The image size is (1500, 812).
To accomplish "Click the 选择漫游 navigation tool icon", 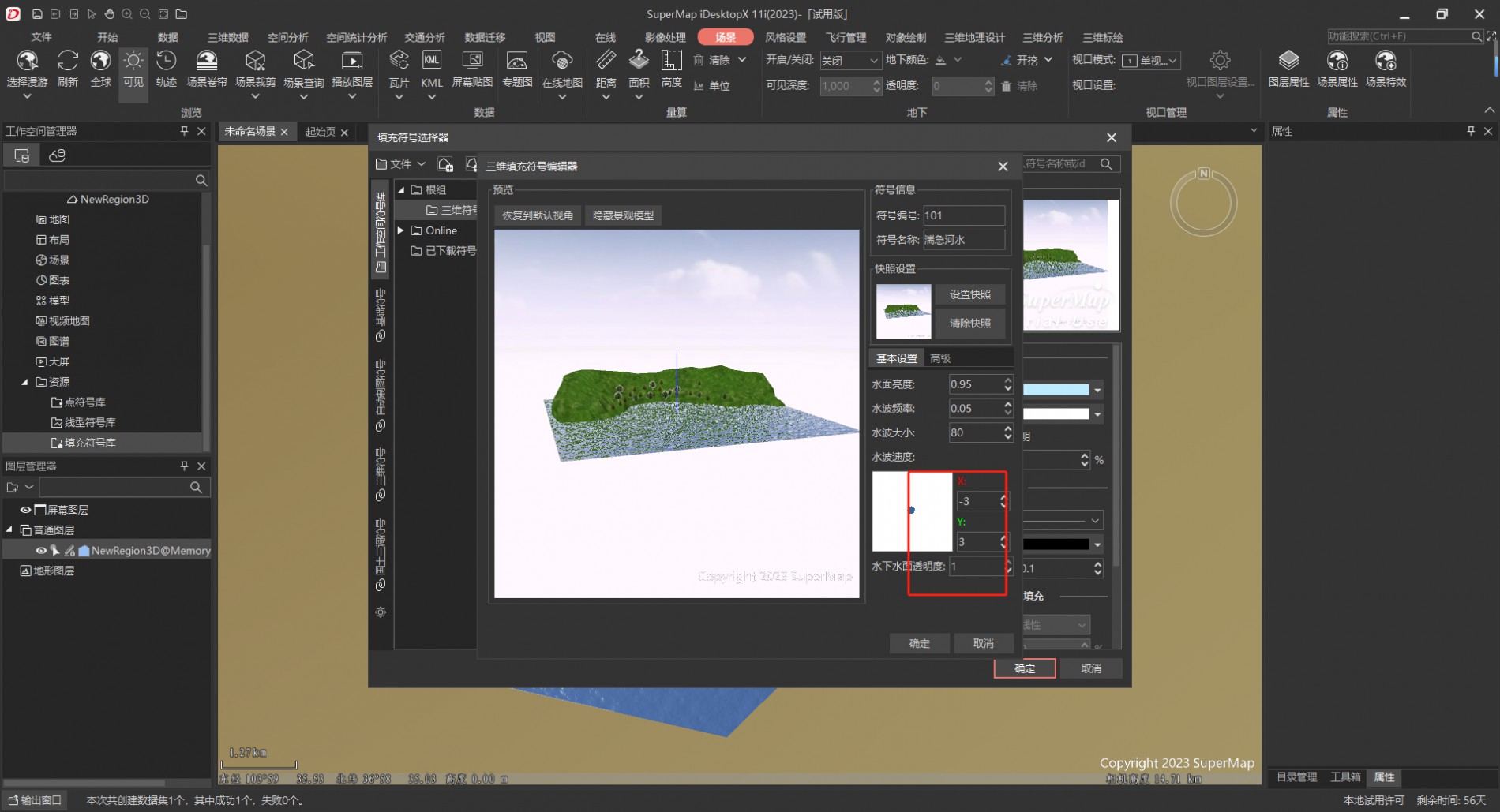I will click(27, 61).
